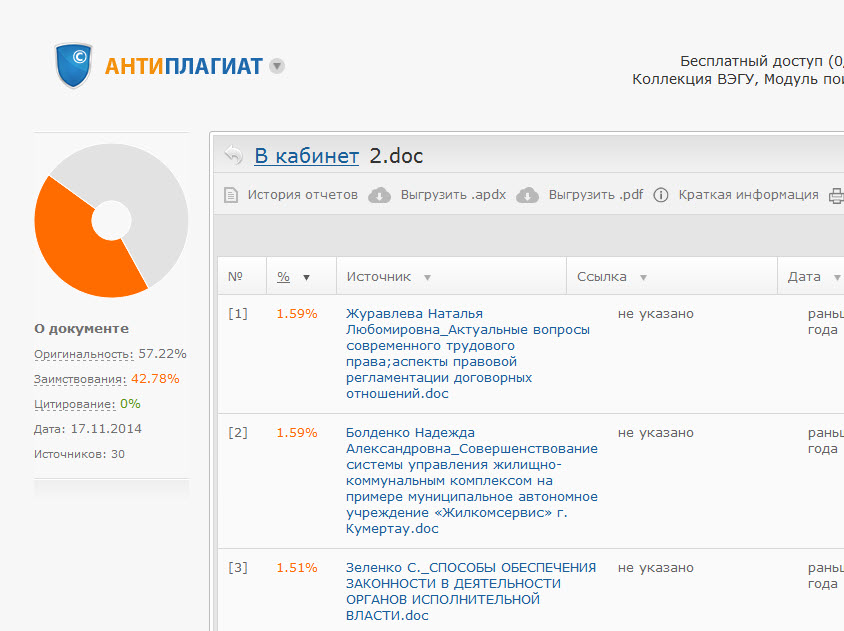Sort by the % column header link
The height and width of the screenshot is (631, 844).
(x=283, y=277)
